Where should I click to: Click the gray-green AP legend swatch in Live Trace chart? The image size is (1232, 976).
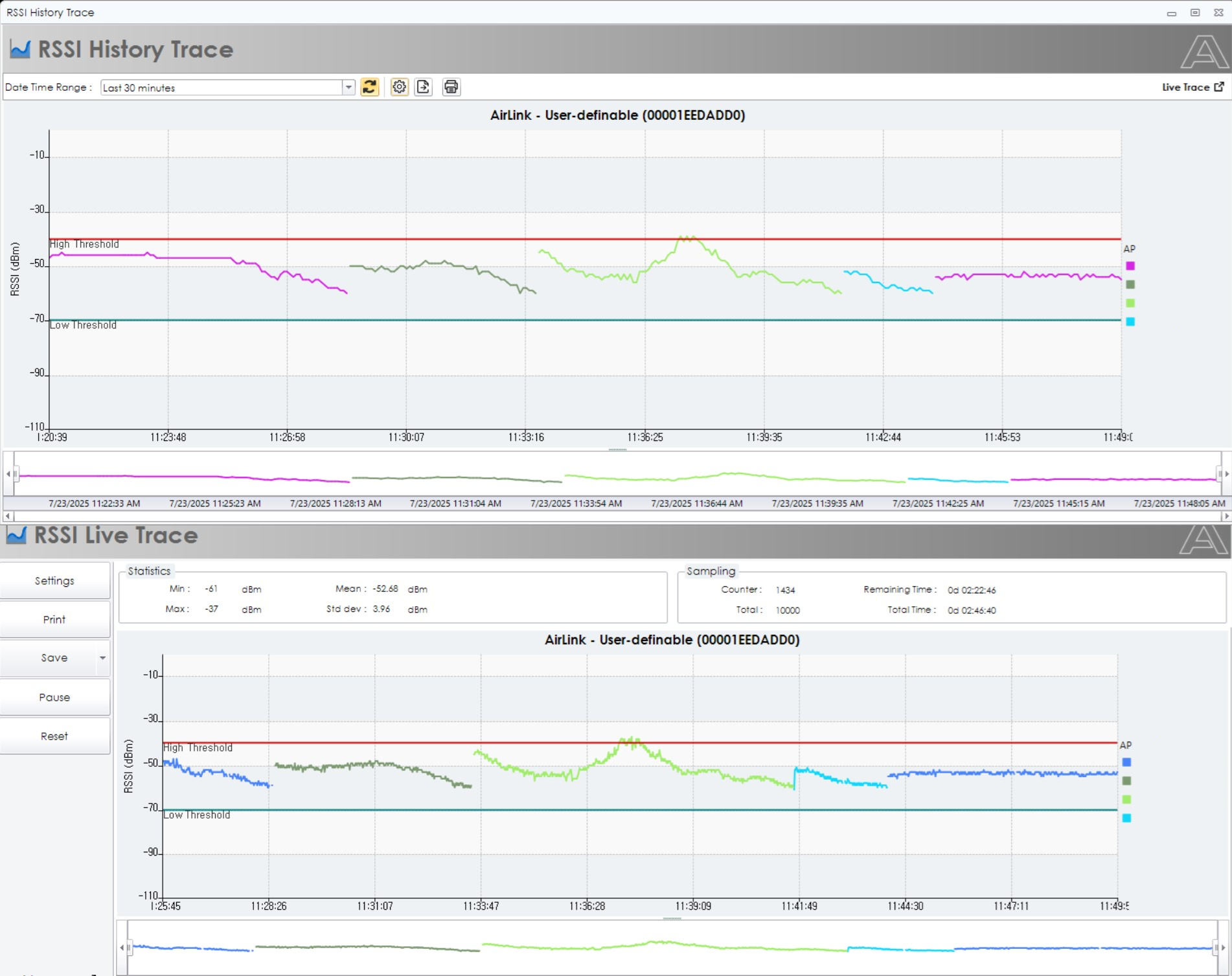tap(1126, 781)
